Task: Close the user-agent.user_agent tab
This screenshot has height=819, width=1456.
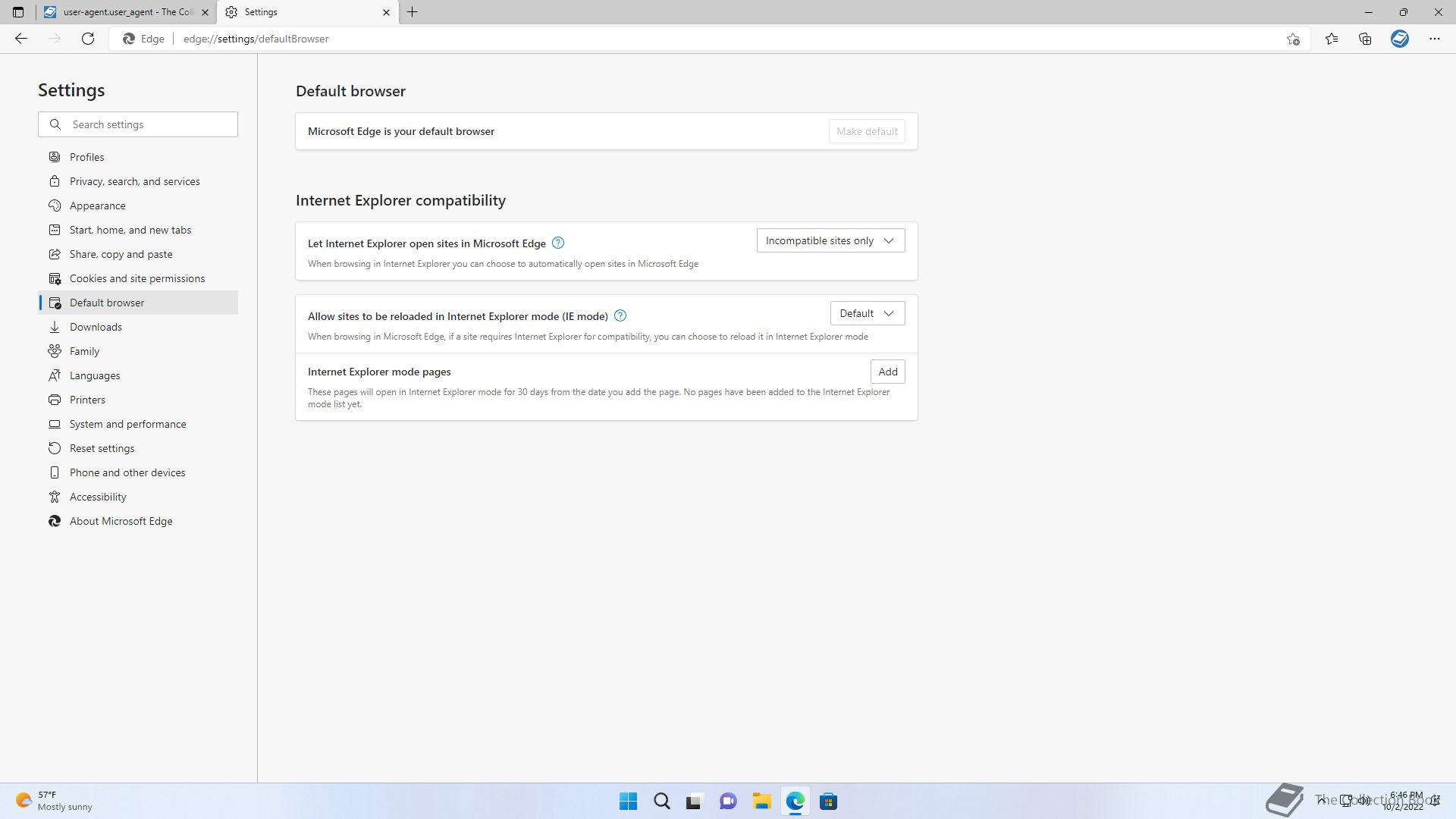Action: (205, 12)
